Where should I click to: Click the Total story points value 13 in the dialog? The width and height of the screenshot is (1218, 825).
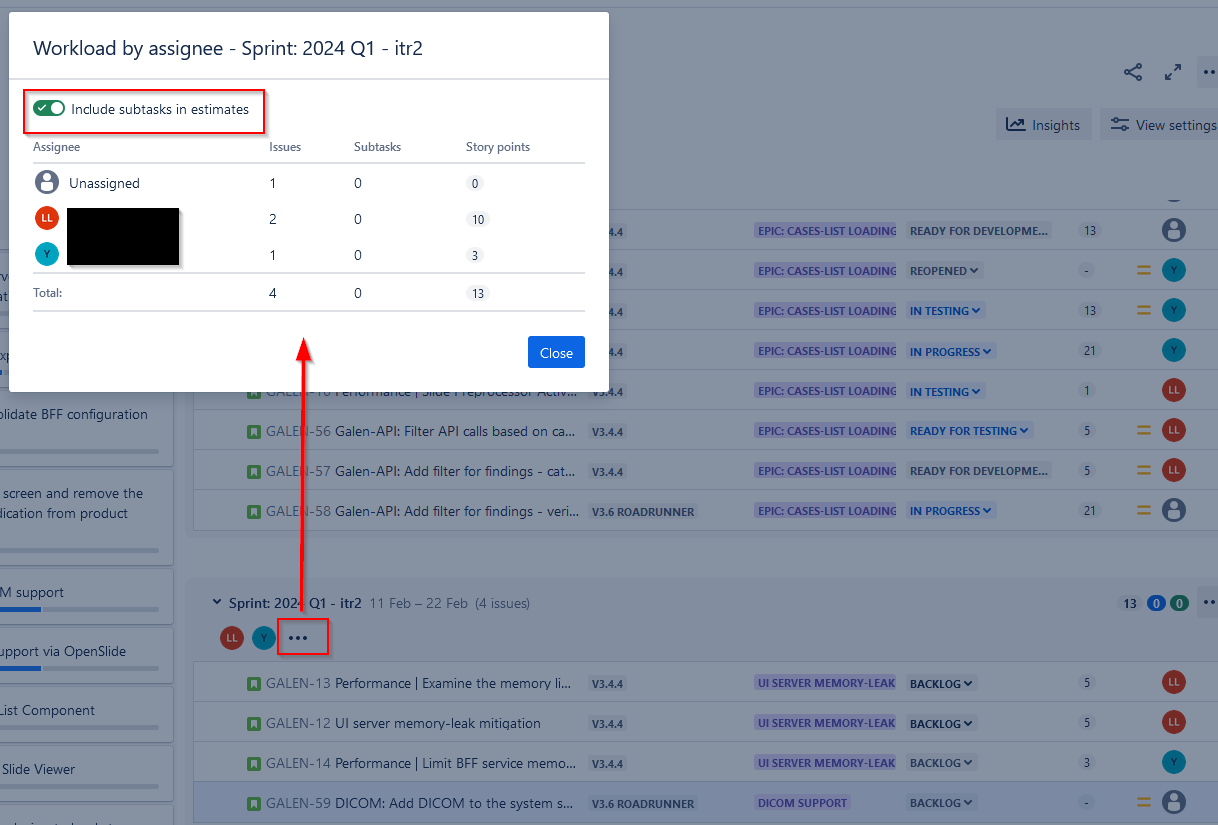tap(478, 293)
